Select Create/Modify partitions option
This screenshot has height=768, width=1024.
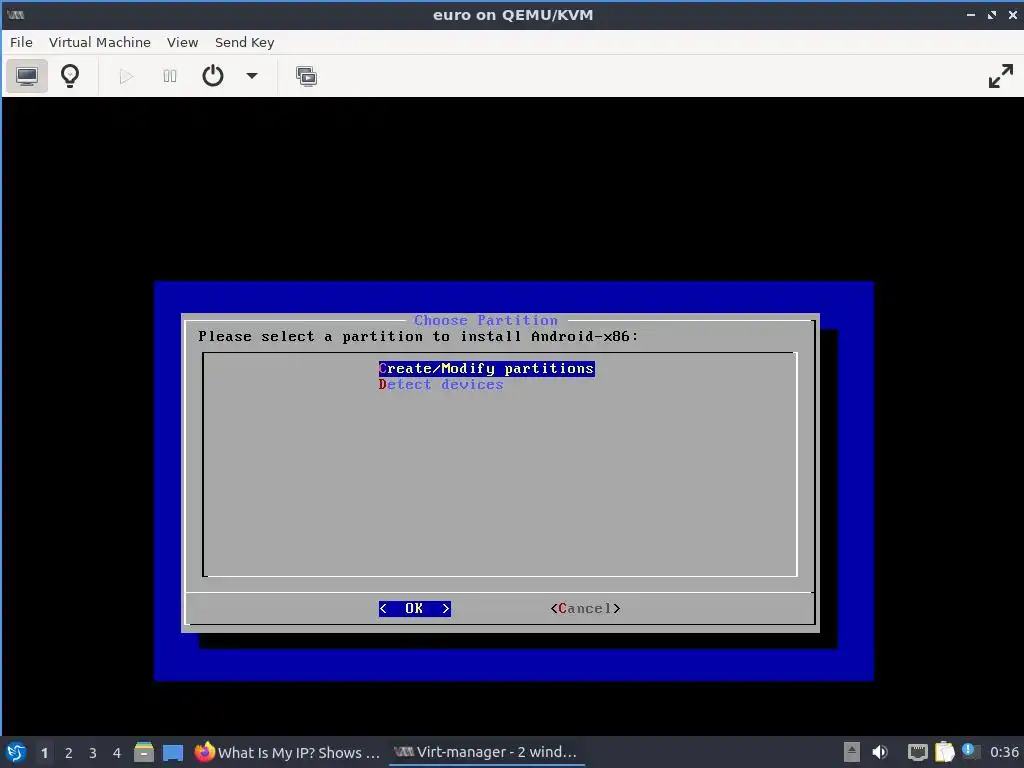click(487, 368)
